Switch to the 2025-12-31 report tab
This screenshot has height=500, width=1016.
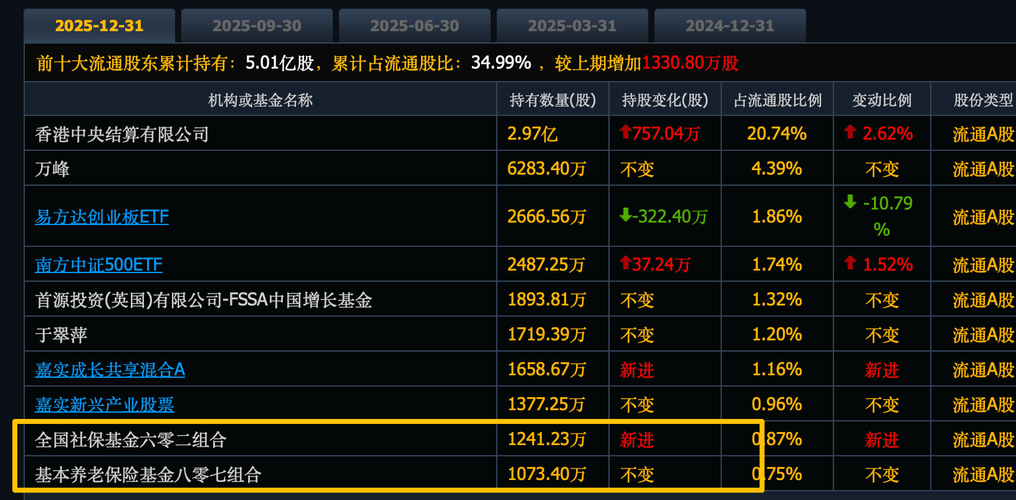click(x=99, y=26)
